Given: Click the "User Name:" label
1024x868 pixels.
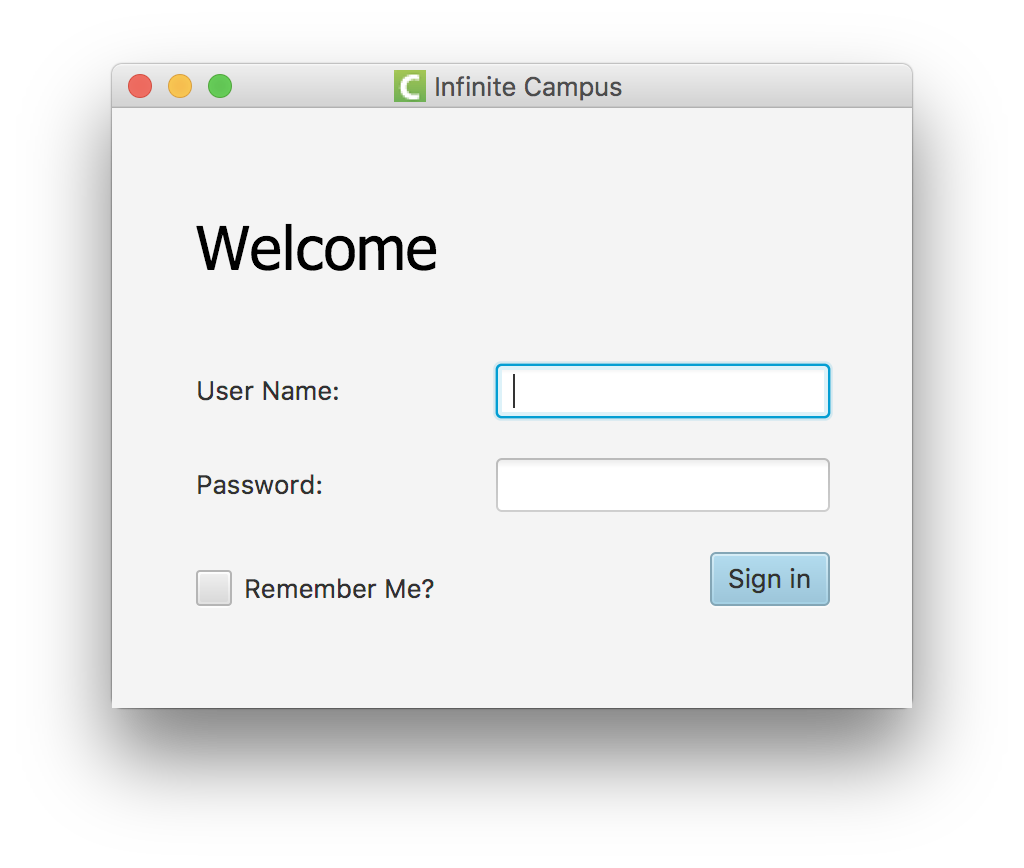Looking at the screenshot, I should coord(268,391).
